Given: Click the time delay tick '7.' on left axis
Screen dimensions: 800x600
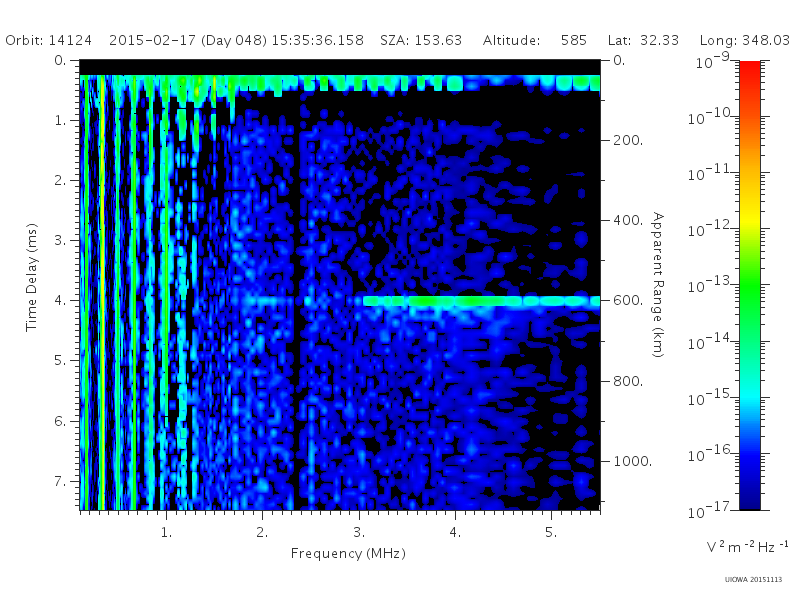Looking at the screenshot, I should click(60, 481).
